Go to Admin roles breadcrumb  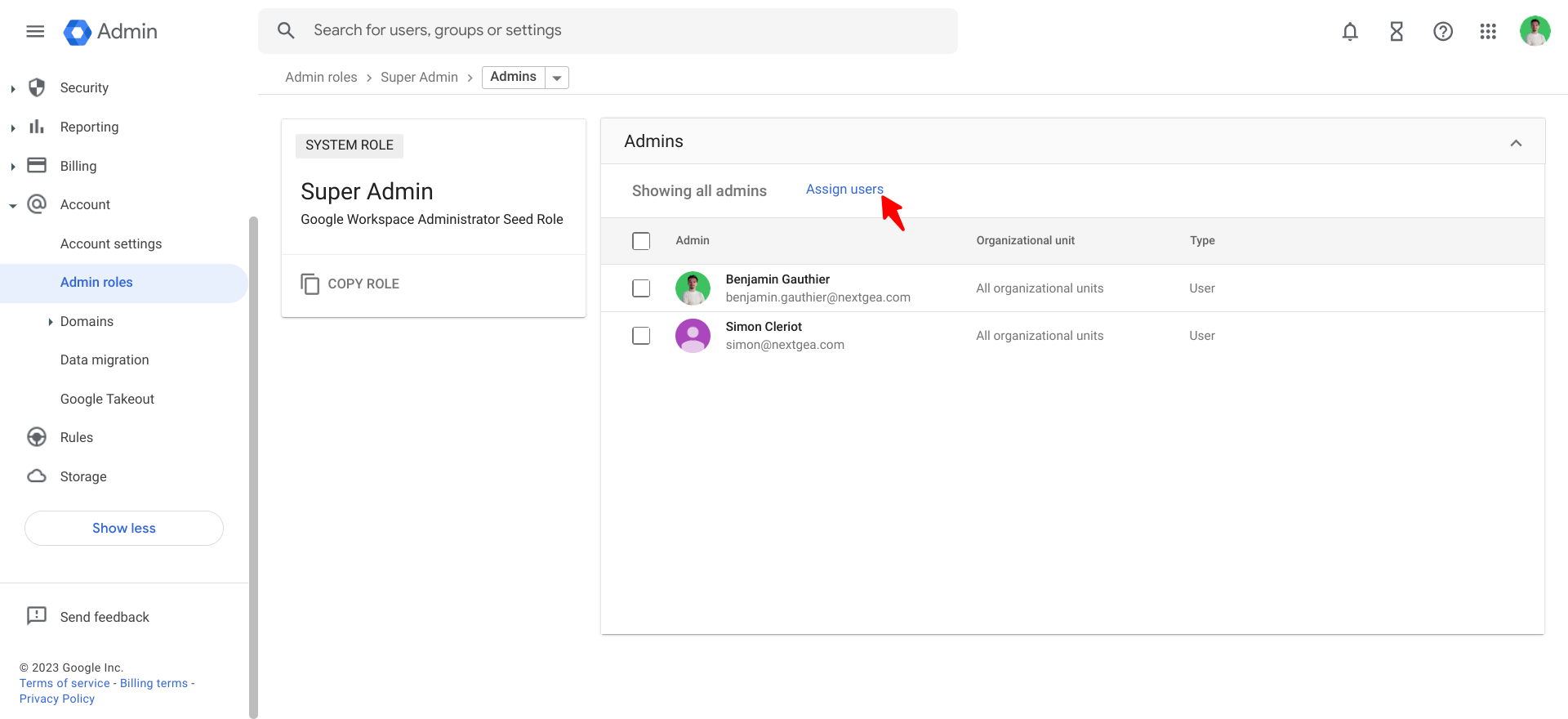[x=321, y=77]
